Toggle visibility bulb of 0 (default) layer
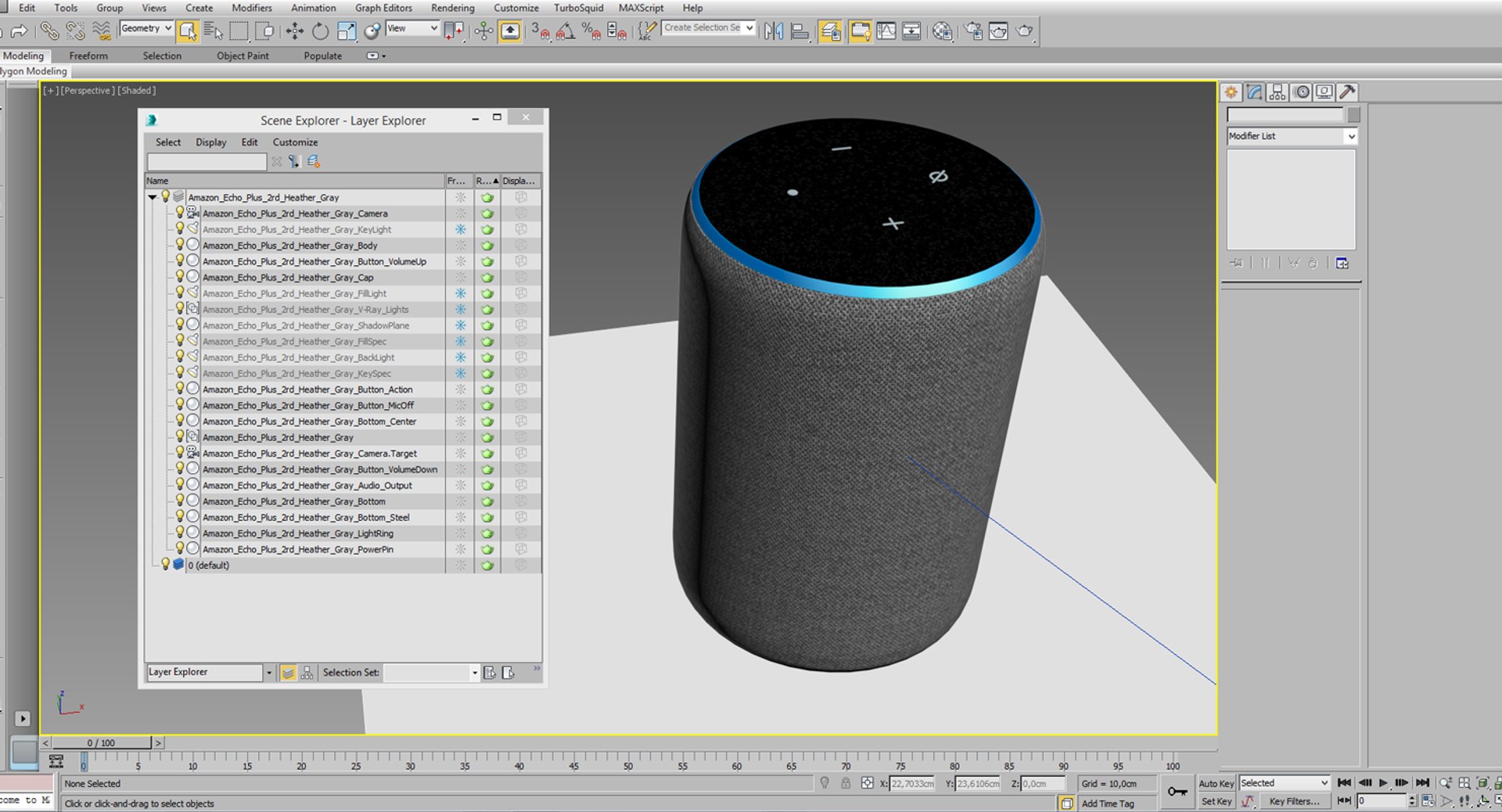1502x812 pixels. [x=165, y=564]
